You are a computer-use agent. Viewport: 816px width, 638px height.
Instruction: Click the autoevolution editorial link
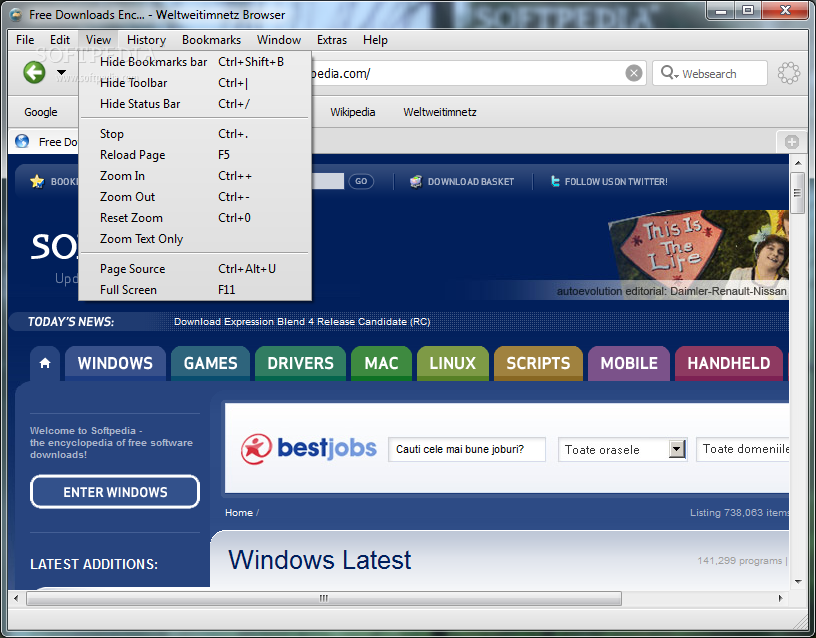coord(671,291)
